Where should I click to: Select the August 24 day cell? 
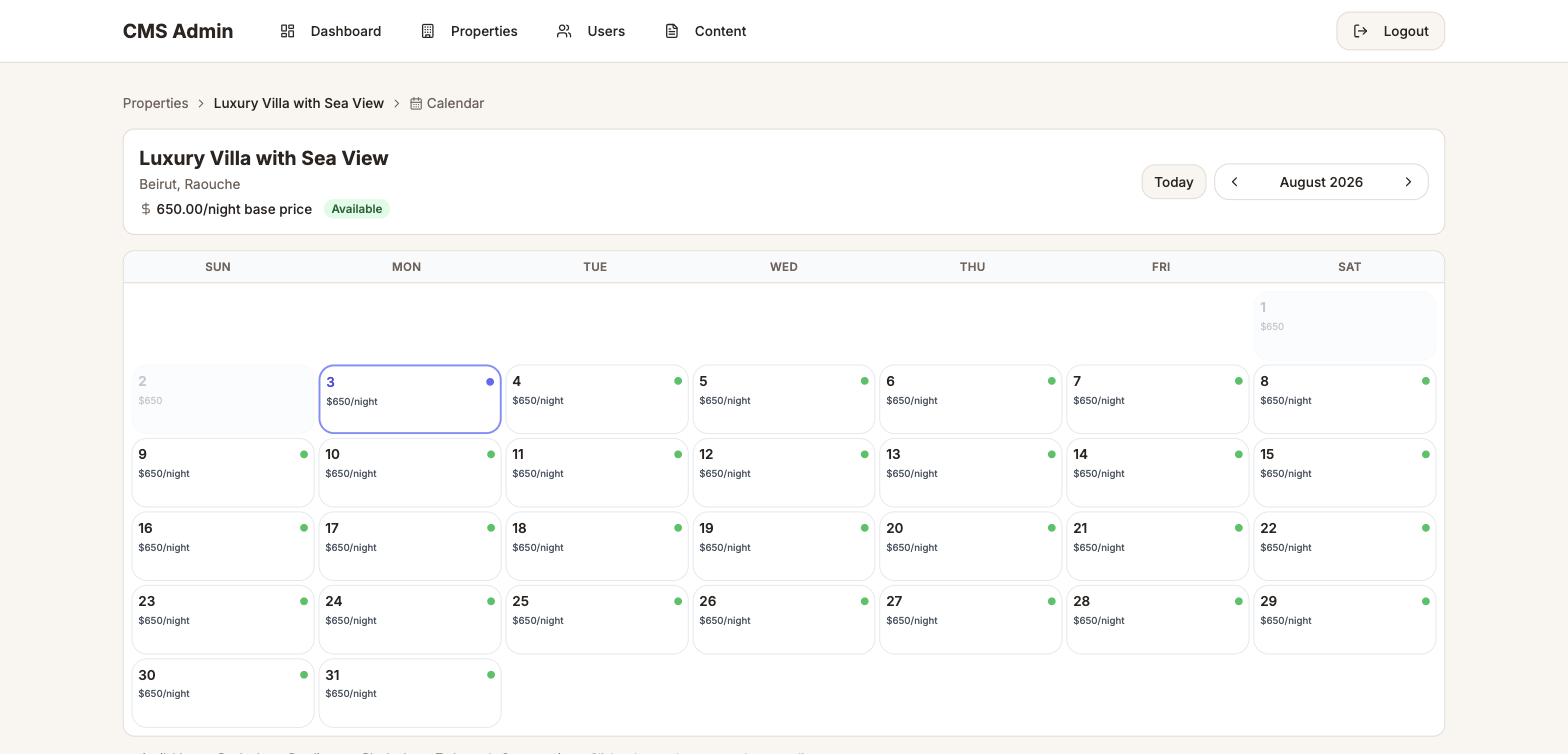410,620
